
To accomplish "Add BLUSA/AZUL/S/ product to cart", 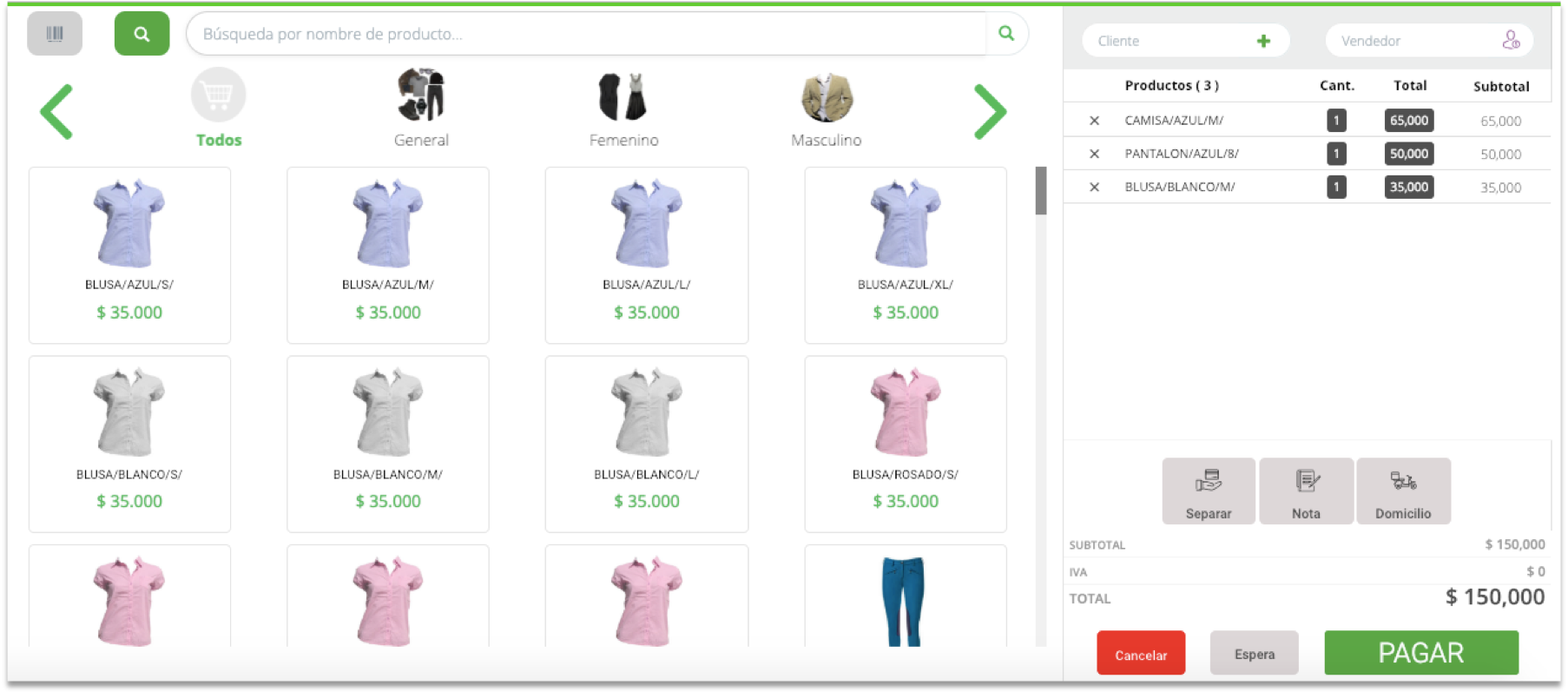I will click(x=129, y=255).
